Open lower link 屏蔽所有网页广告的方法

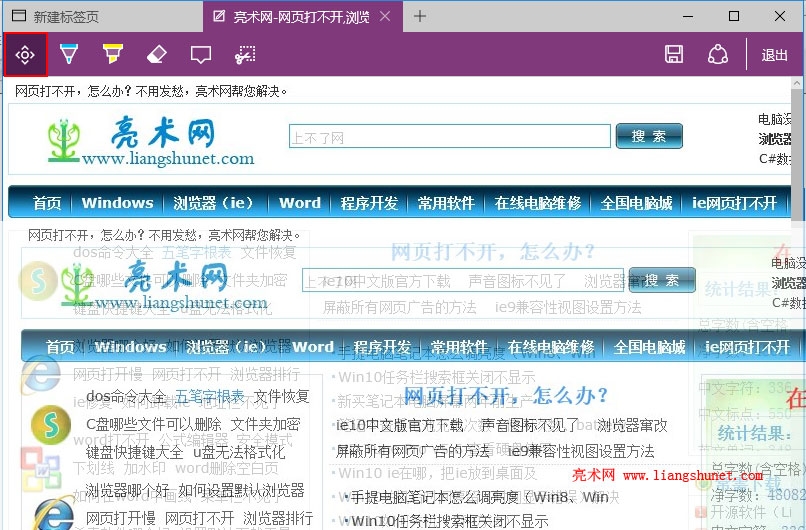coord(413,451)
